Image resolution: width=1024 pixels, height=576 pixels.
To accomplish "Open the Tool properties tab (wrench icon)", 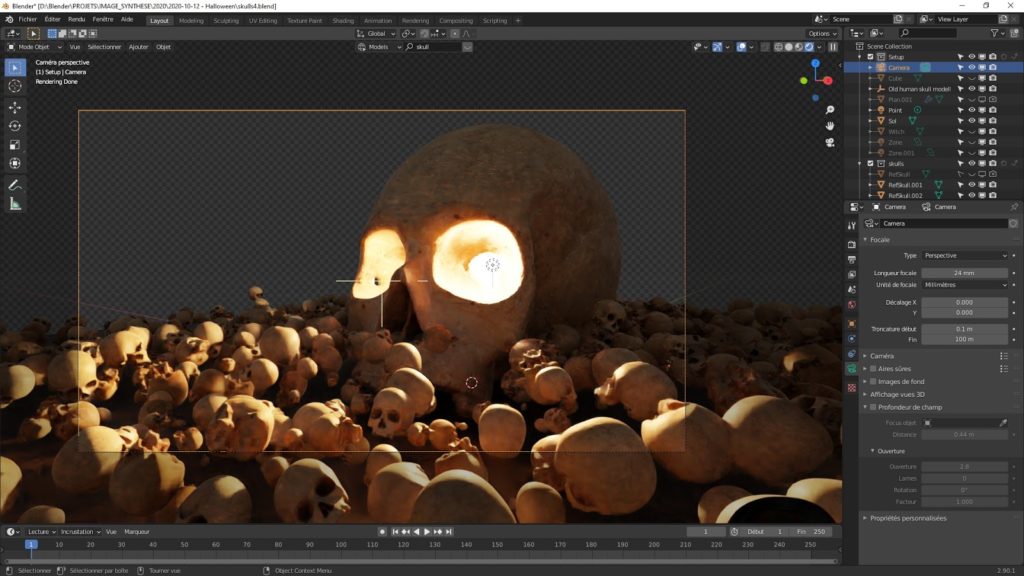I will [x=852, y=225].
